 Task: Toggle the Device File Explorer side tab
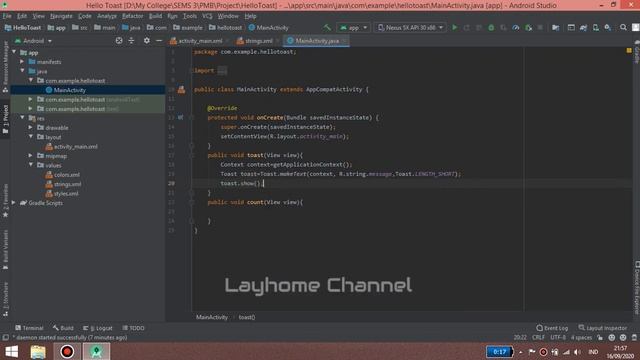pyautogui.click(x=636, y=288)
